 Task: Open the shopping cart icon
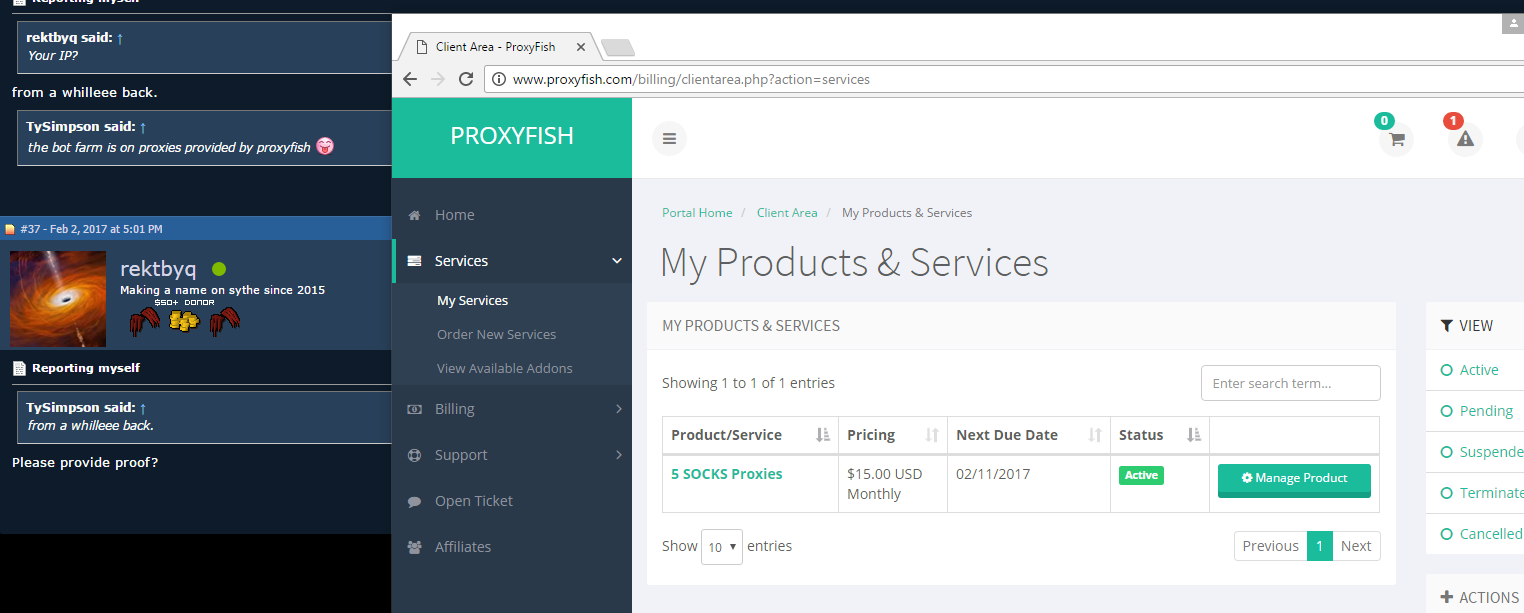(x=1396, y=139)
